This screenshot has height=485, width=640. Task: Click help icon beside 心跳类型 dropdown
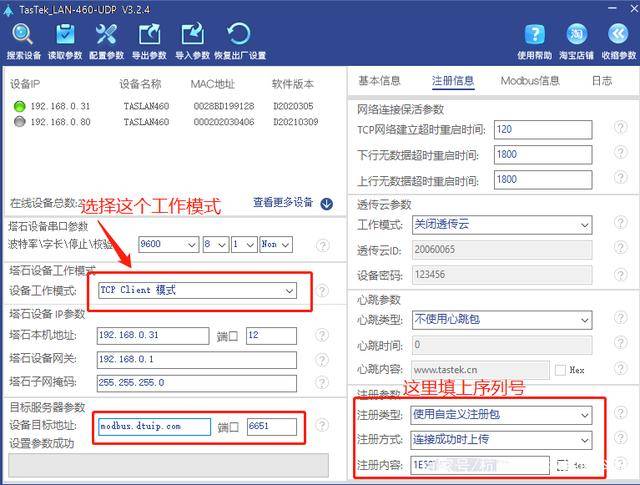click(x=620, y=318)
